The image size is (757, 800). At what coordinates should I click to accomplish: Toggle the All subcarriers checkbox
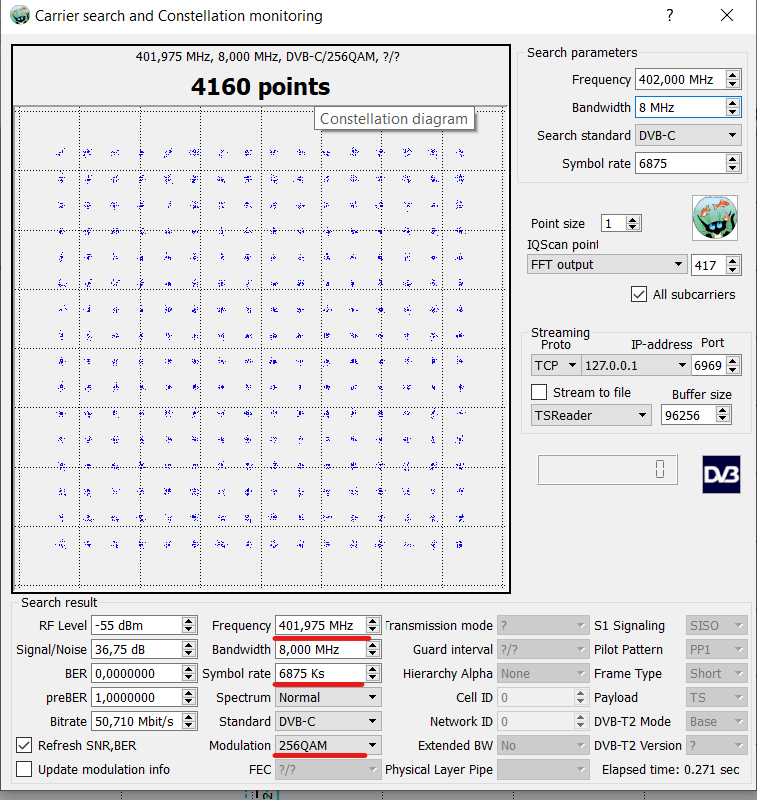[639, 294]
